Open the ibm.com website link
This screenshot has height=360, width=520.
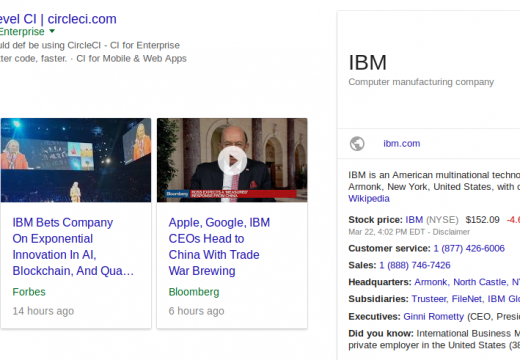click(401, 144)
